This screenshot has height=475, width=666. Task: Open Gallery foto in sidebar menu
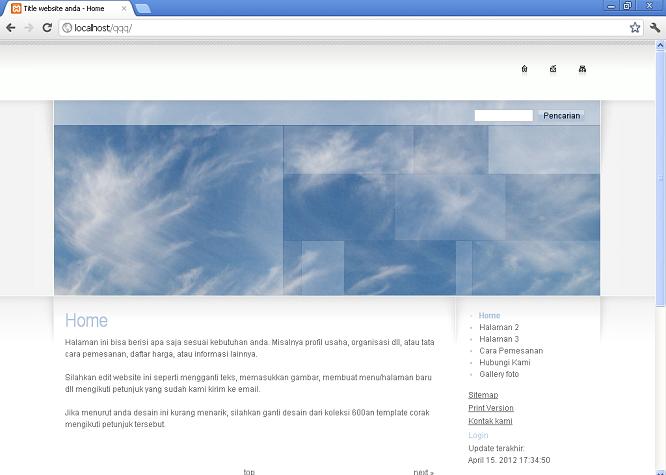[x=499, y=374]
